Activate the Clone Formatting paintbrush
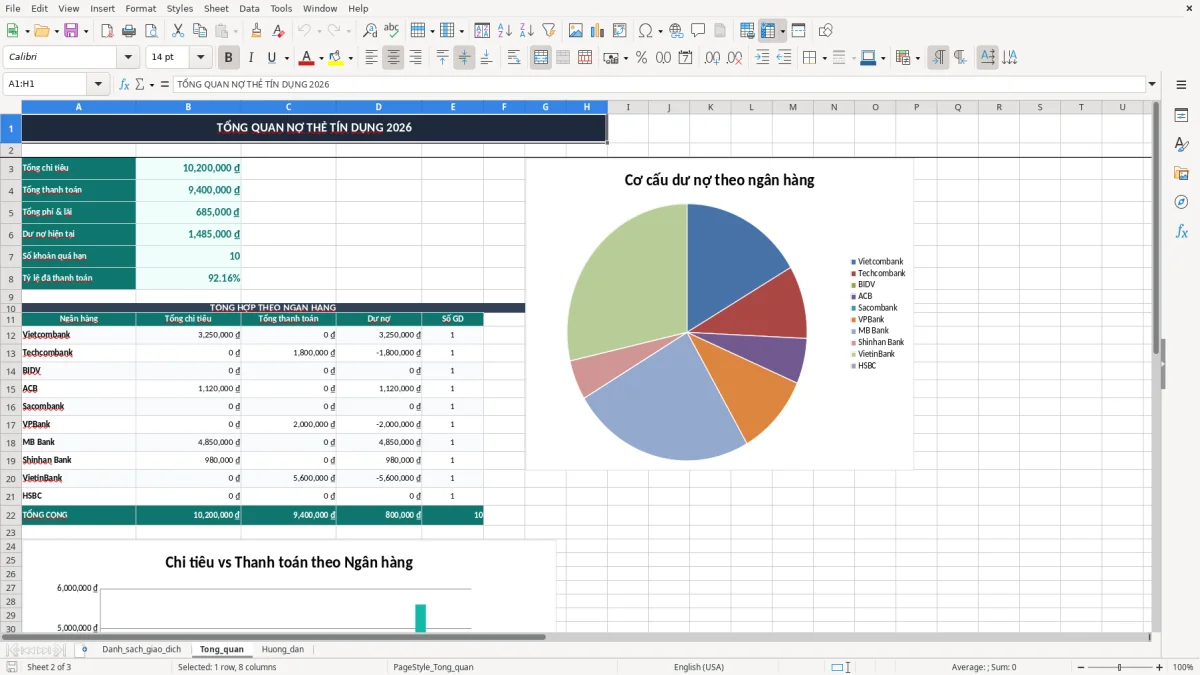Screen dimensions: 1200x675 coord(257,31)
